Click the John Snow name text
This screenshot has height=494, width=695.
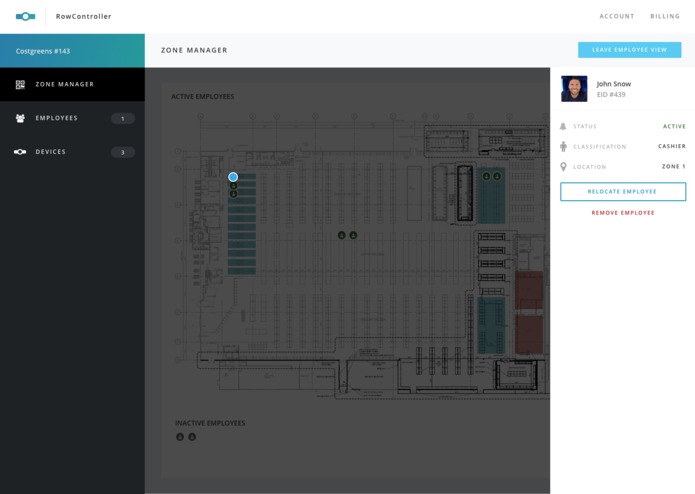click(613, 84)
